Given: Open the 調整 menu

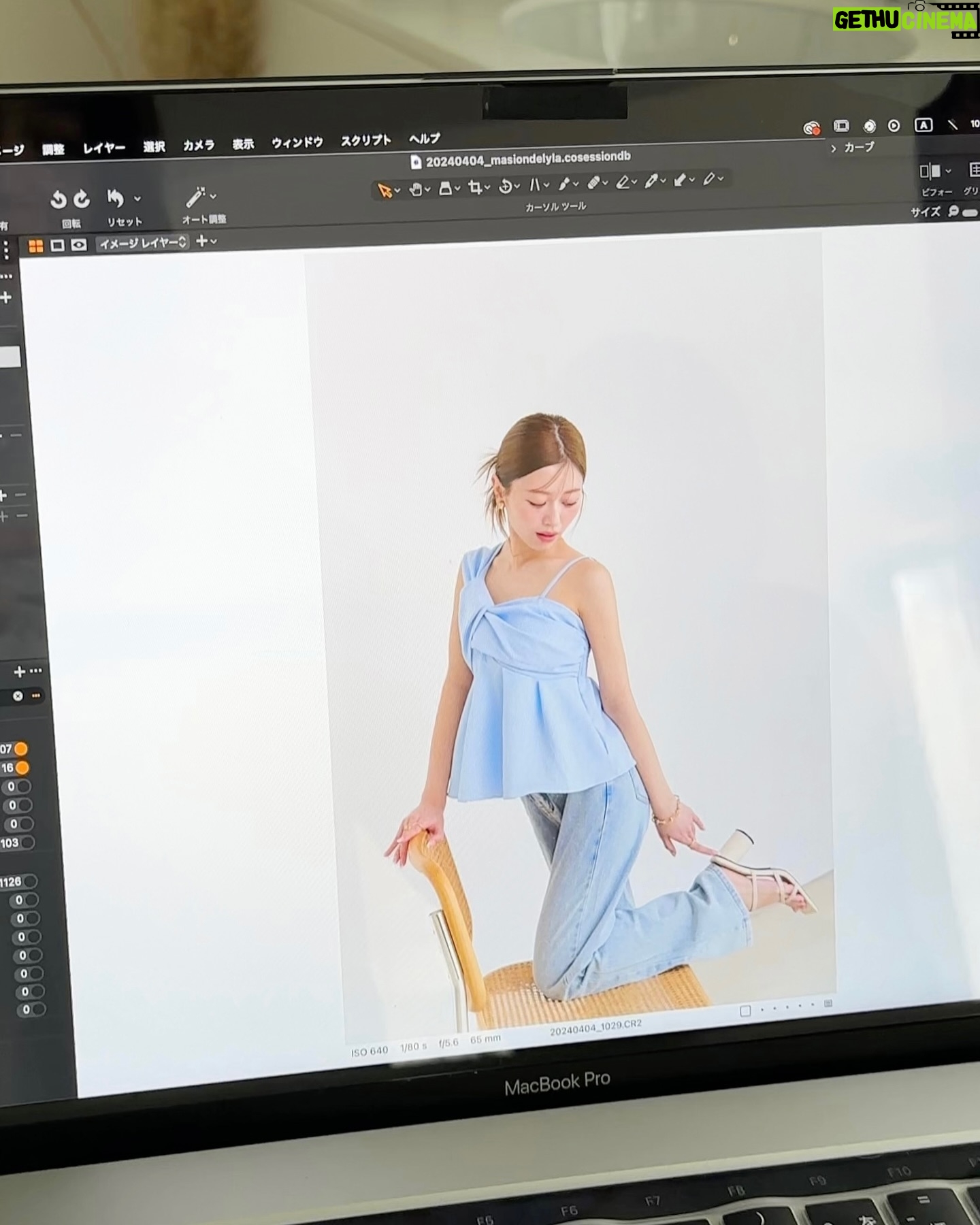Looking at the screenshot, I should click(53, 150).
